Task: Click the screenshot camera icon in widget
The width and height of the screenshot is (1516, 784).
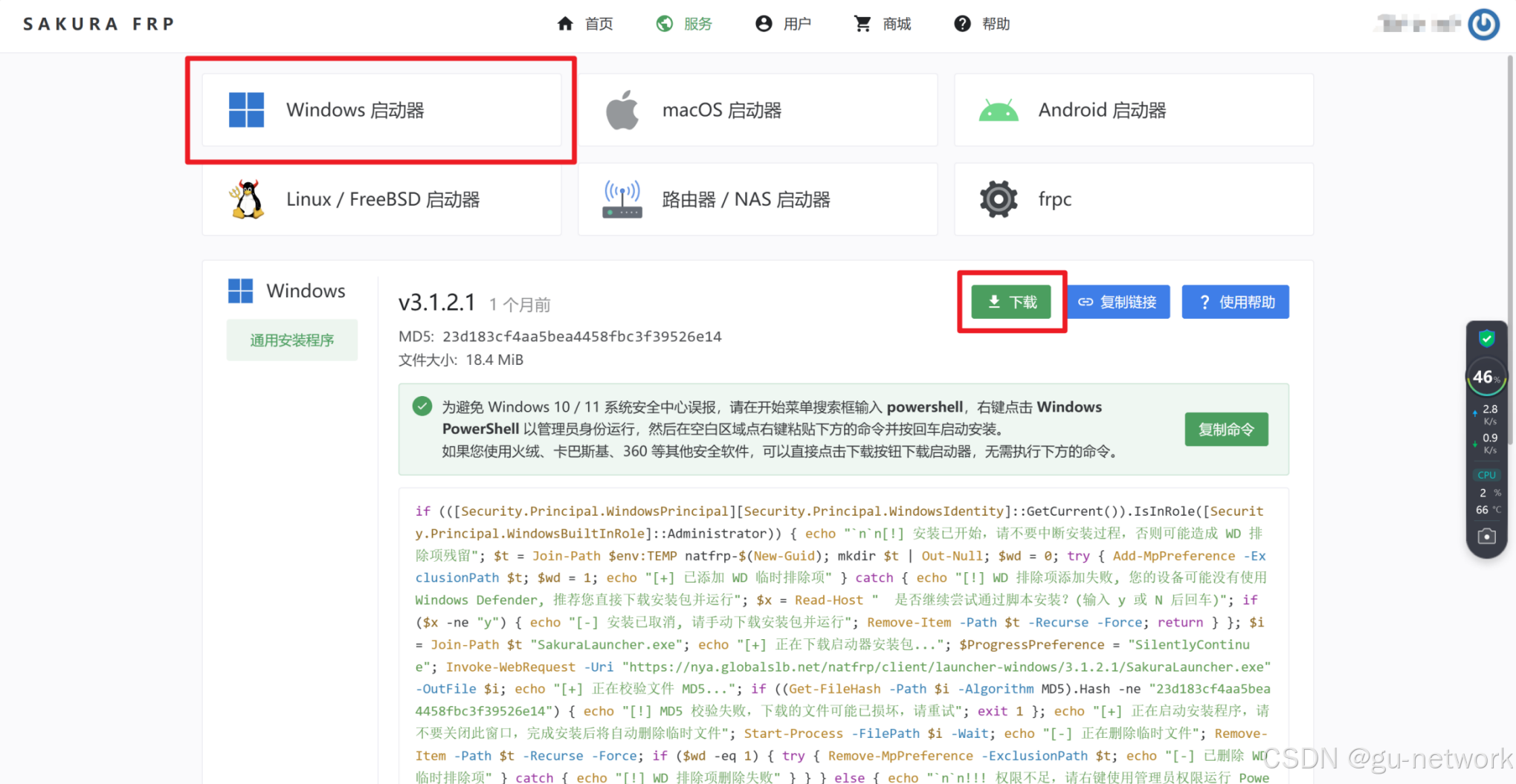Action: click(x=1487, y=536)
